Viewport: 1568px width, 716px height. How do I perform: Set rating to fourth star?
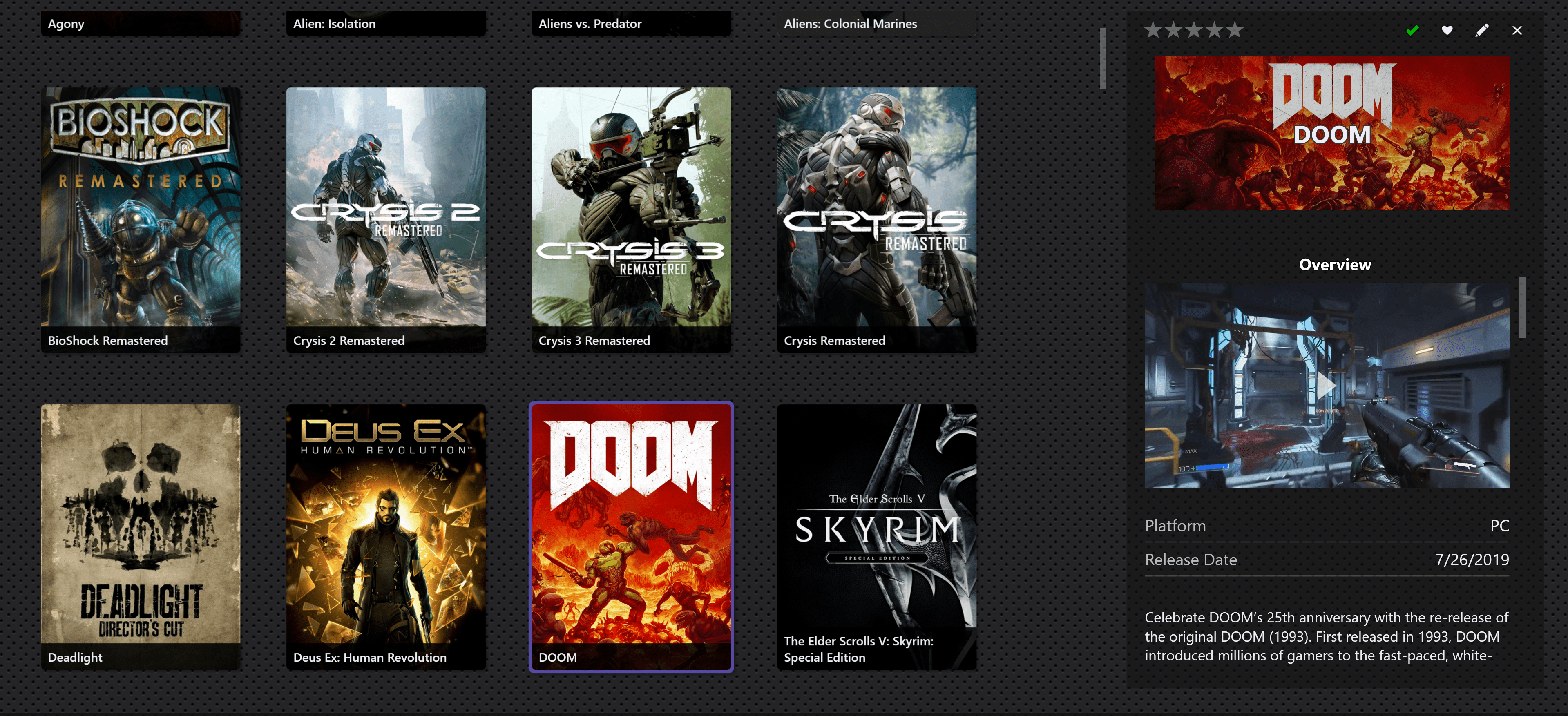[x=1214, y=30]
